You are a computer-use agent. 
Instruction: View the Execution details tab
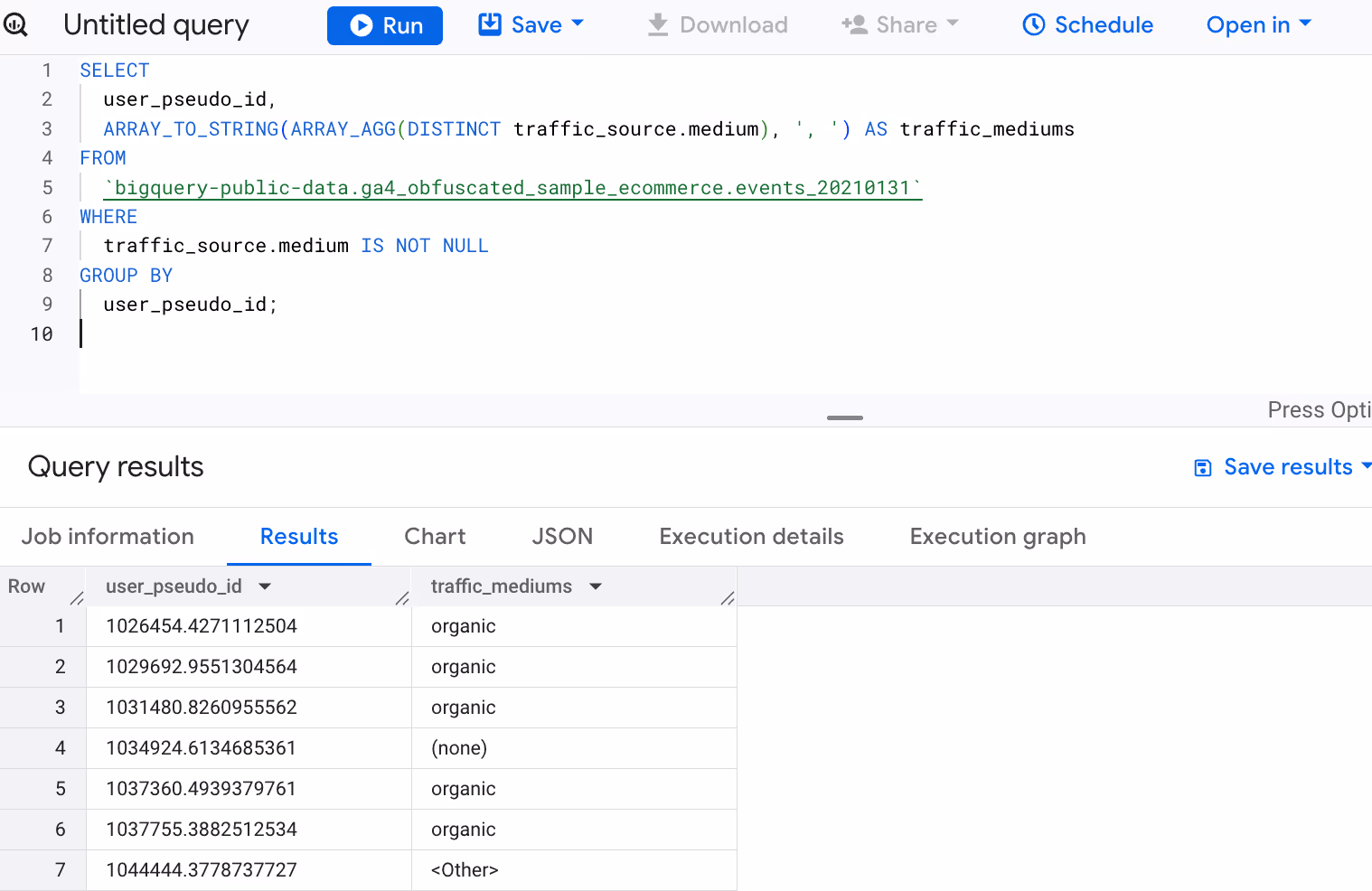click(x=751, y=537)
